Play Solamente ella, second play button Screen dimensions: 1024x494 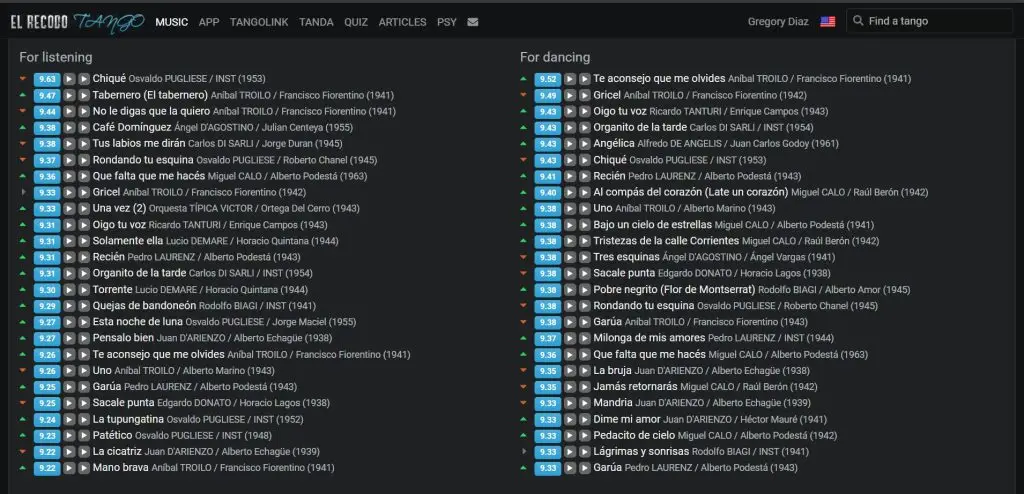84,241
